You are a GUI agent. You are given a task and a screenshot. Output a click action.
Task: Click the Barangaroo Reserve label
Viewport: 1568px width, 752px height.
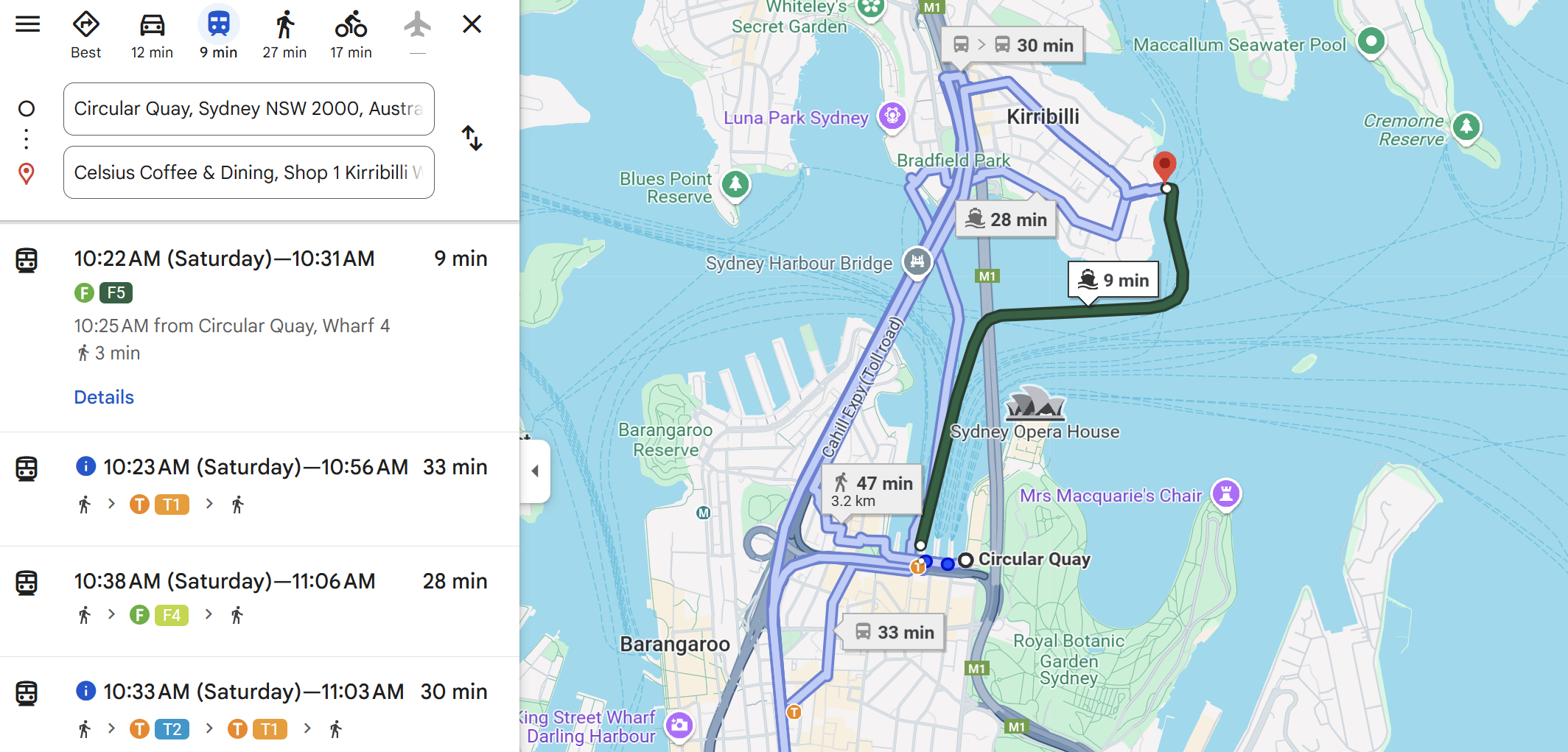(x=666, y=440)
